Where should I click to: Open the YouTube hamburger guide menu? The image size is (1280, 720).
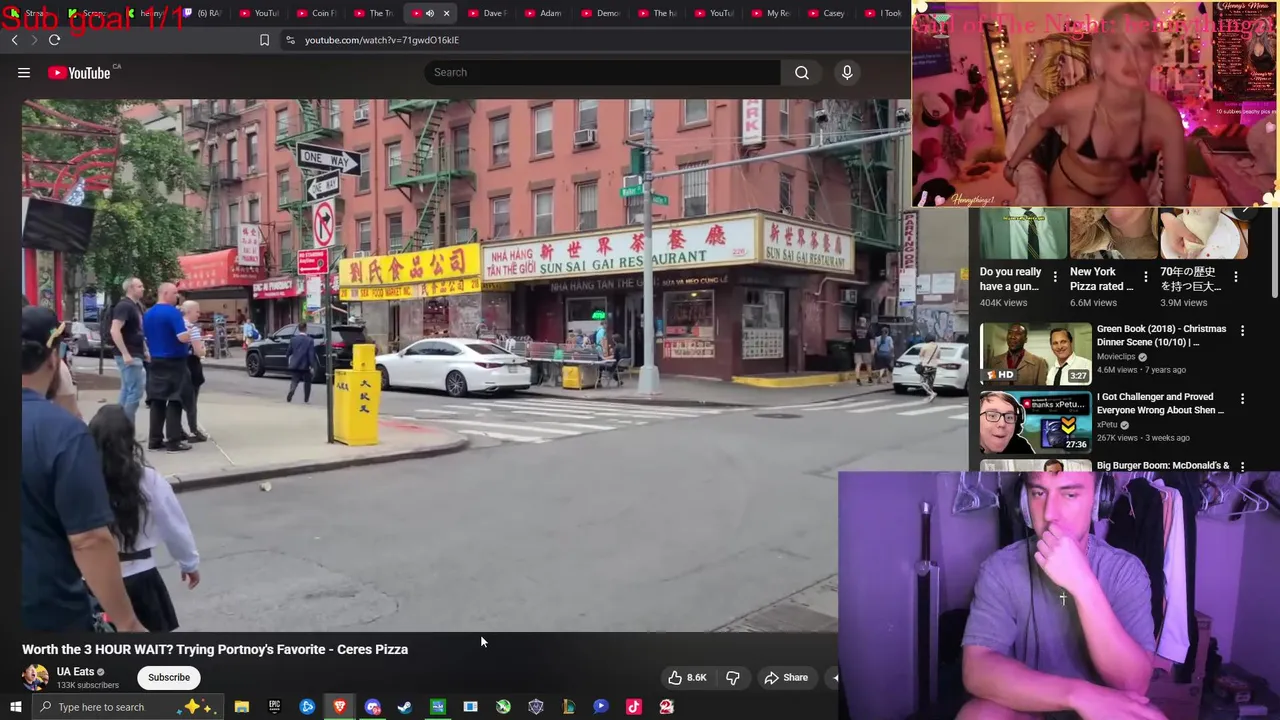tap(24, 72)
